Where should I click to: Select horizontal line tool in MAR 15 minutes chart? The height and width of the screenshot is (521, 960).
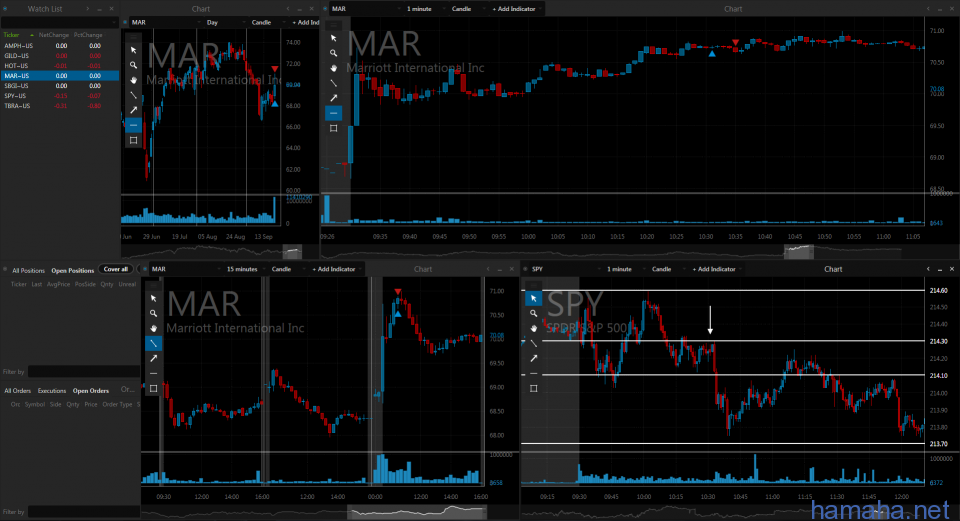pyautogui.click(x=154, y=373)
